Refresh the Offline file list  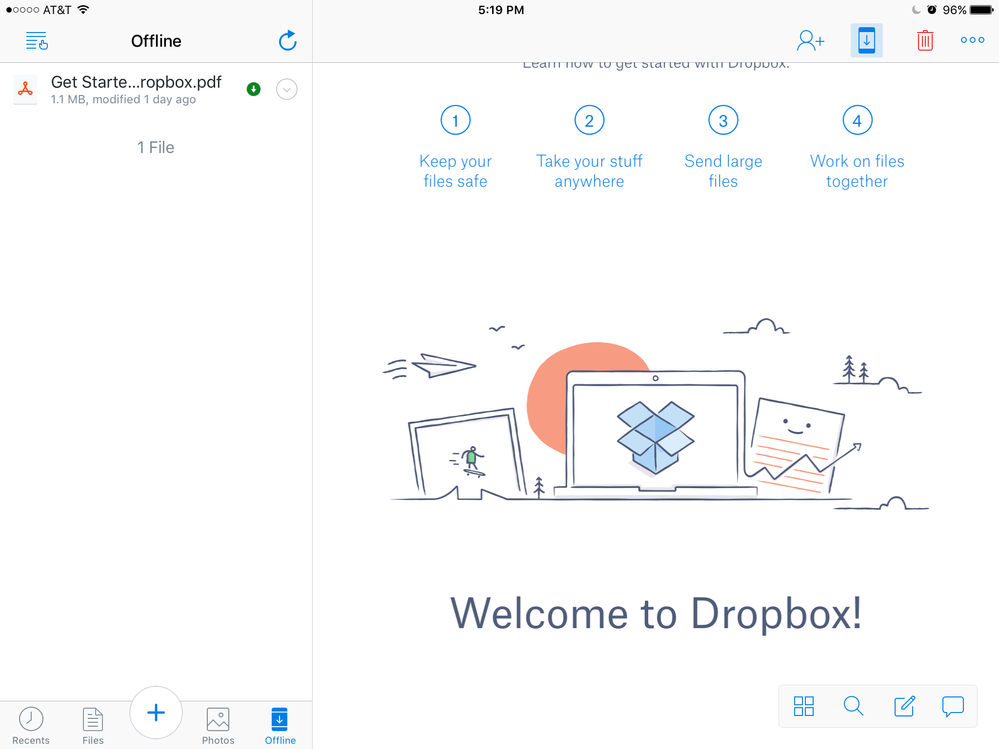287,41
